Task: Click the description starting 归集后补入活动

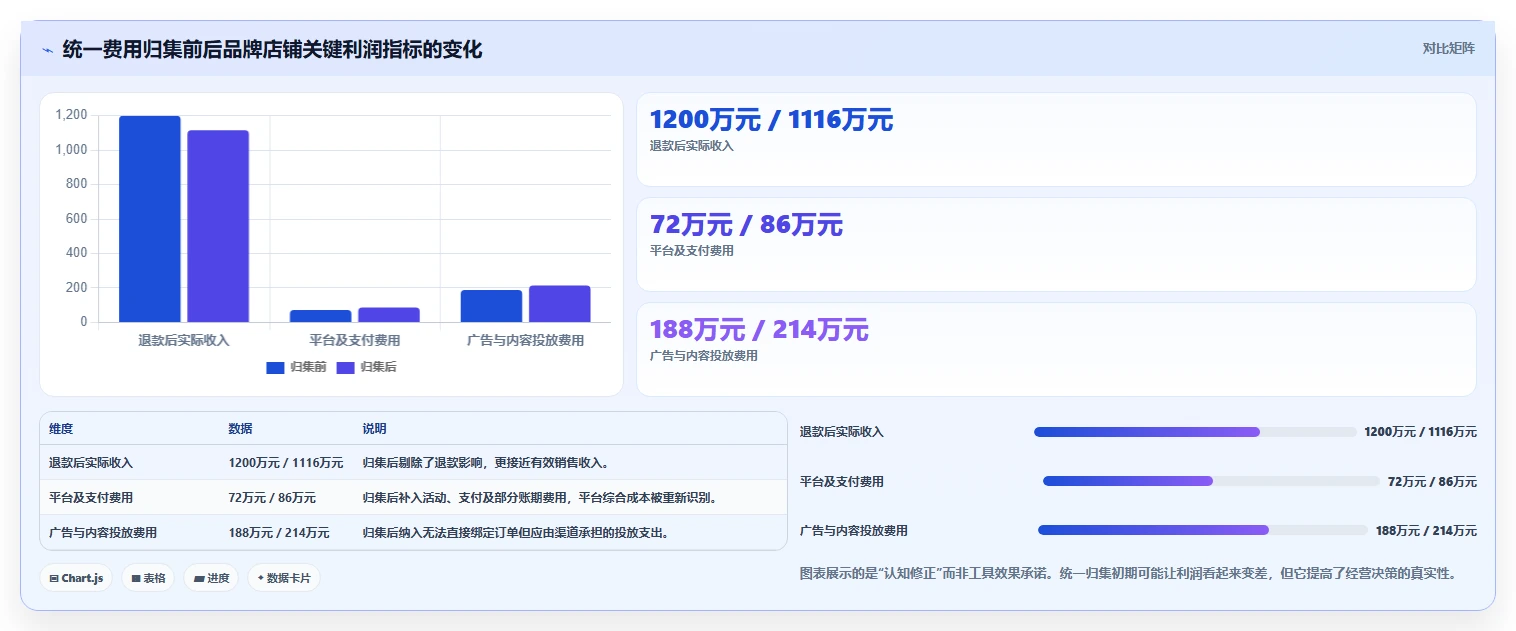Action: tap(540, 497)
